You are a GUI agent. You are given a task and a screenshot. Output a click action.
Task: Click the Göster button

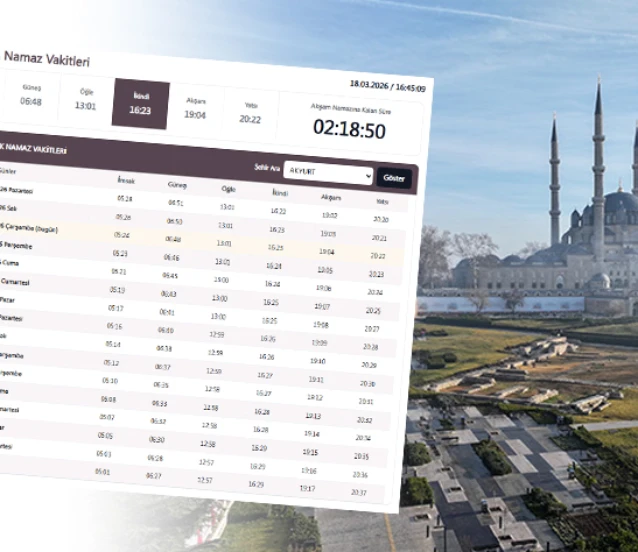(394, 178)
